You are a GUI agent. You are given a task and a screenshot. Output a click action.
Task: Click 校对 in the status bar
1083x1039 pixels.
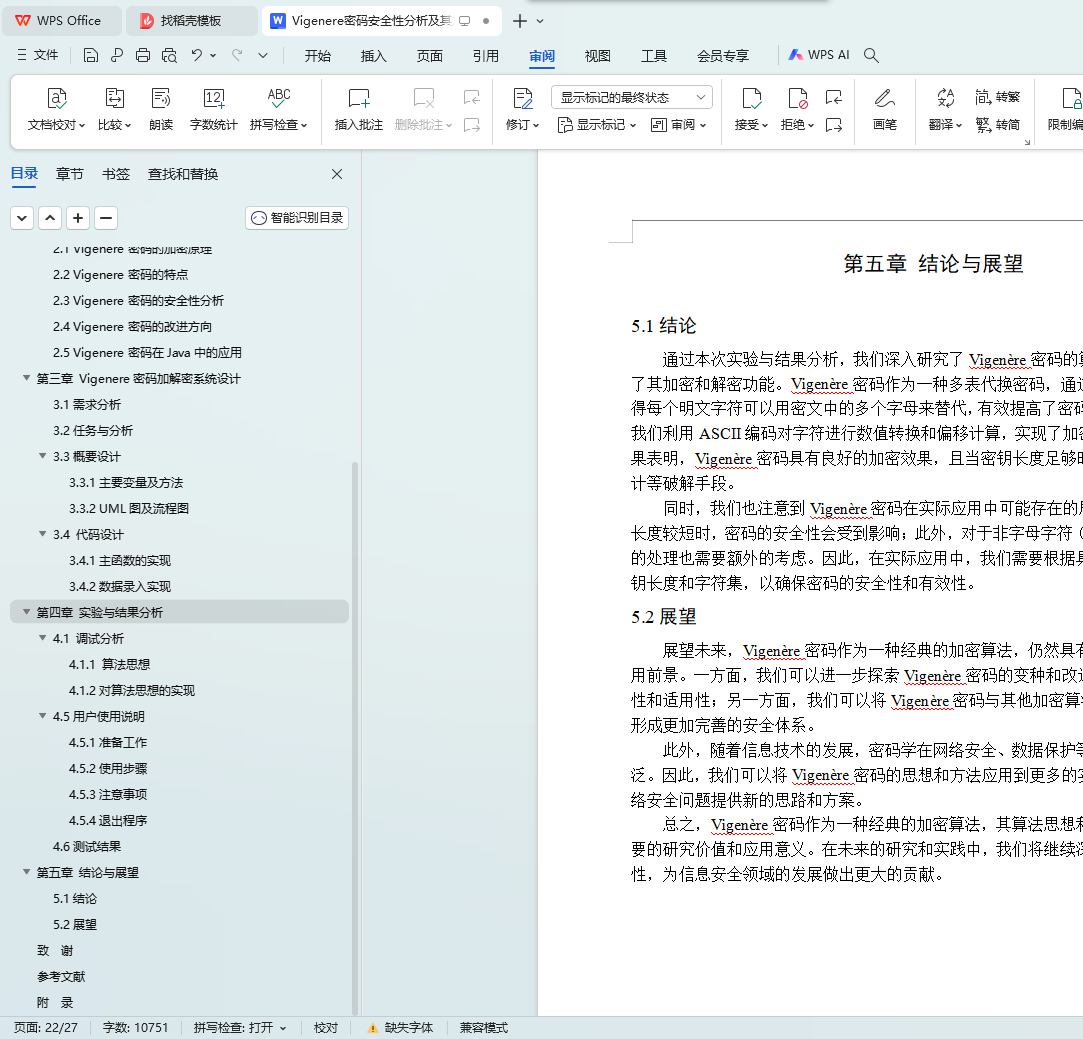(x=326, y=1028)
